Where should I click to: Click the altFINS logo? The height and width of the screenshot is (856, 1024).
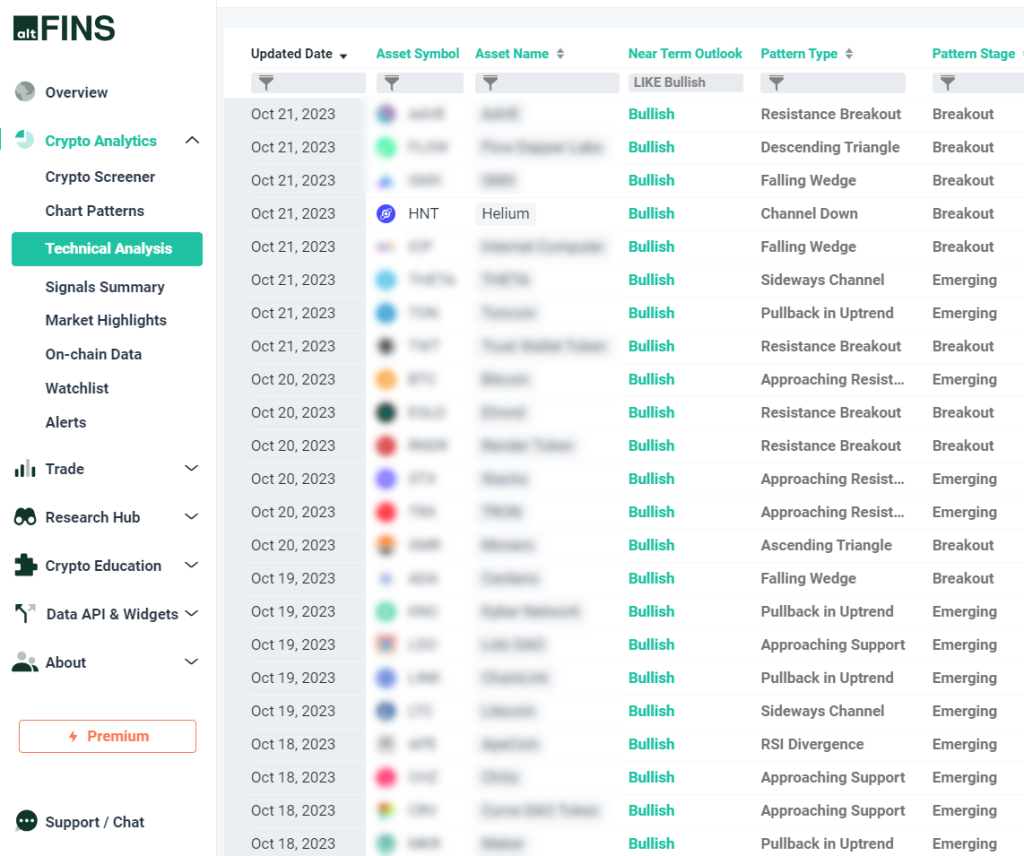pyautogui.click(x=64, y=29)
